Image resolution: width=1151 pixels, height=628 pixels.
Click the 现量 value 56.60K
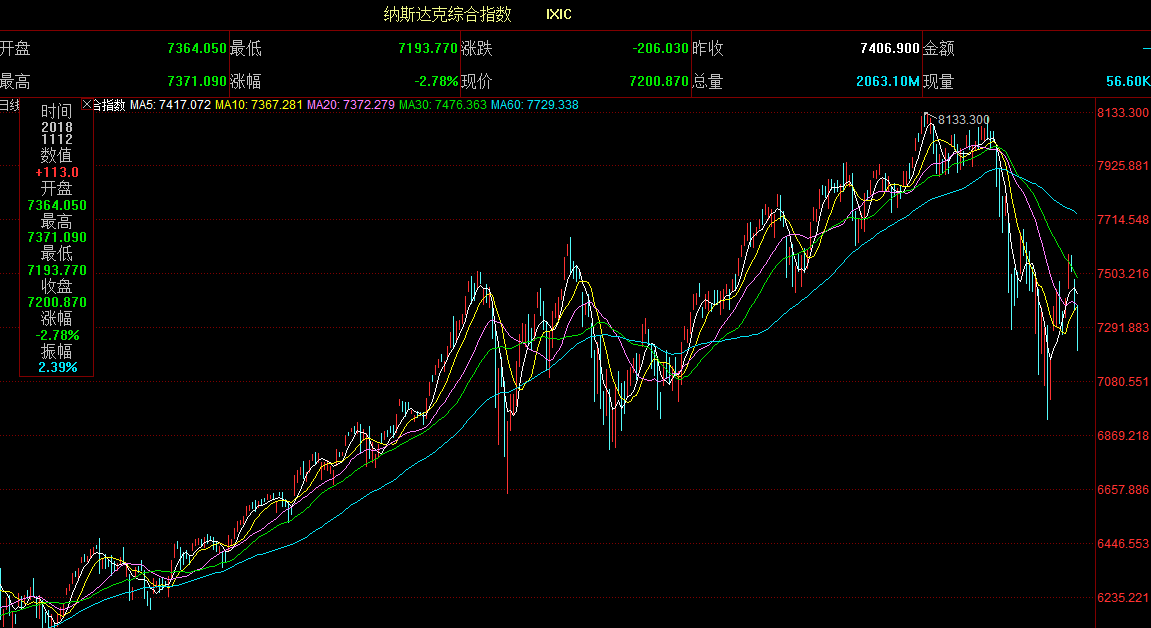pos(1127,81)
